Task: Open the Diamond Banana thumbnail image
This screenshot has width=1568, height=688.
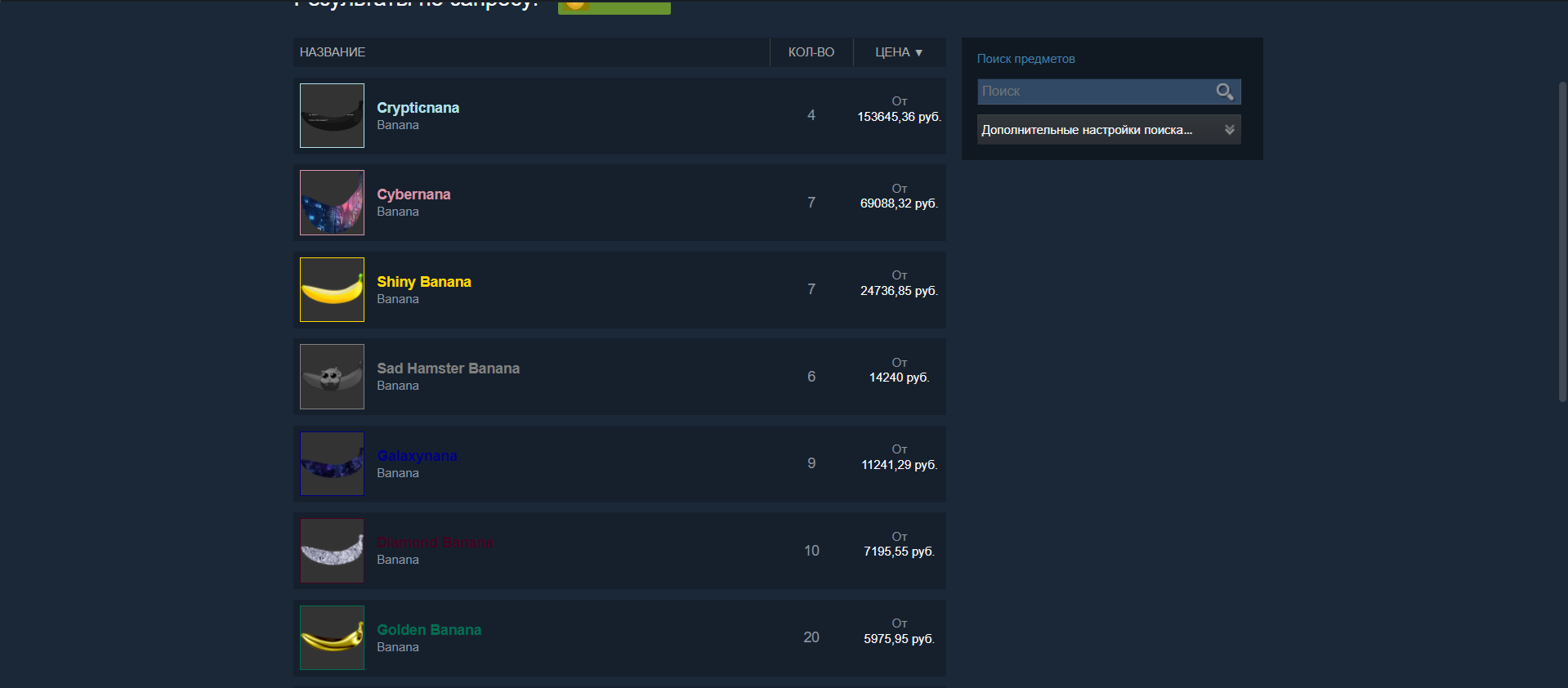Action: point(332,551)
